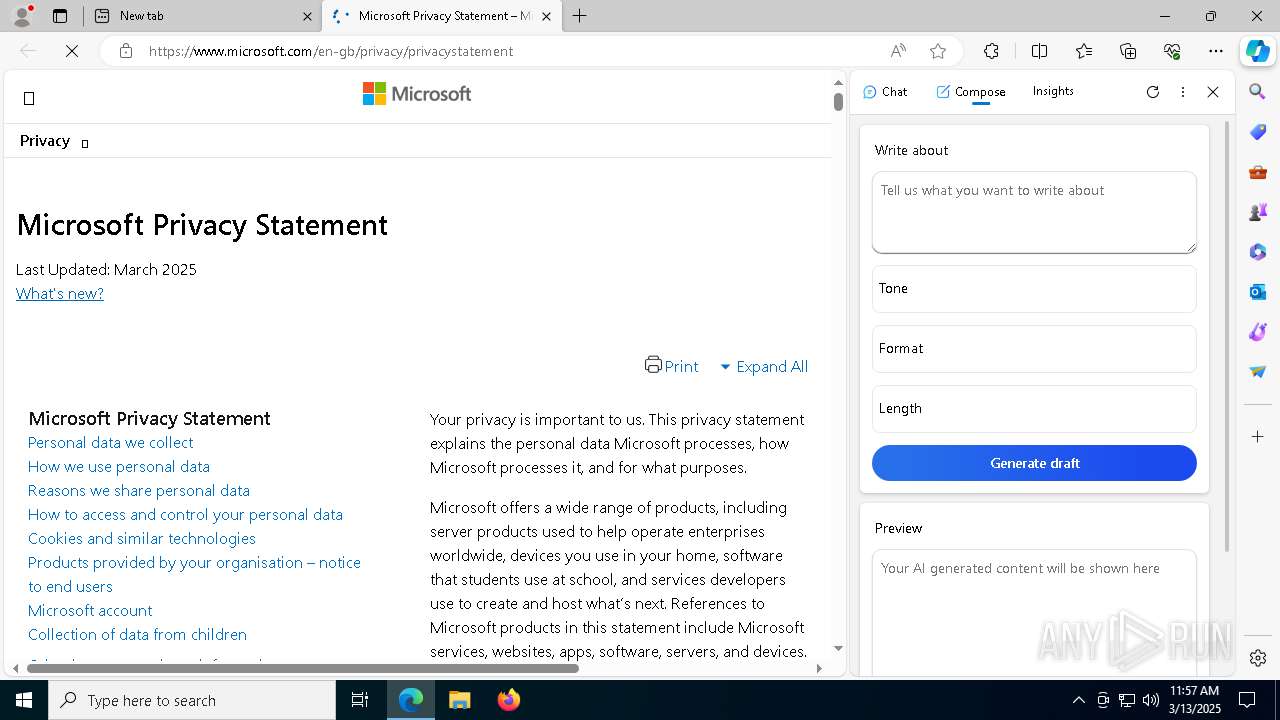Focus the Write about text box
Screen dimensions: 1280x720
(x=1034, y=212)
